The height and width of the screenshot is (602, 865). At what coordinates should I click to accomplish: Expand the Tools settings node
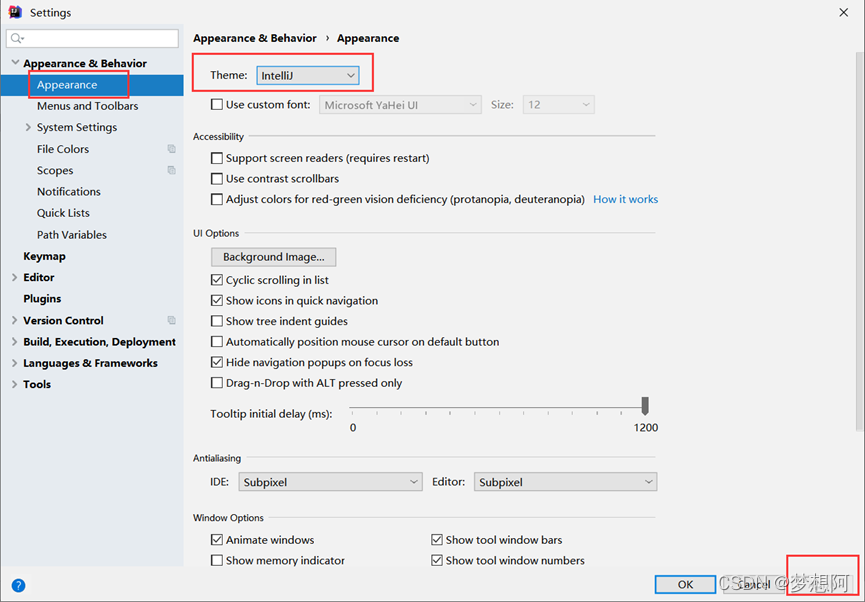click(x=15, y=385)
